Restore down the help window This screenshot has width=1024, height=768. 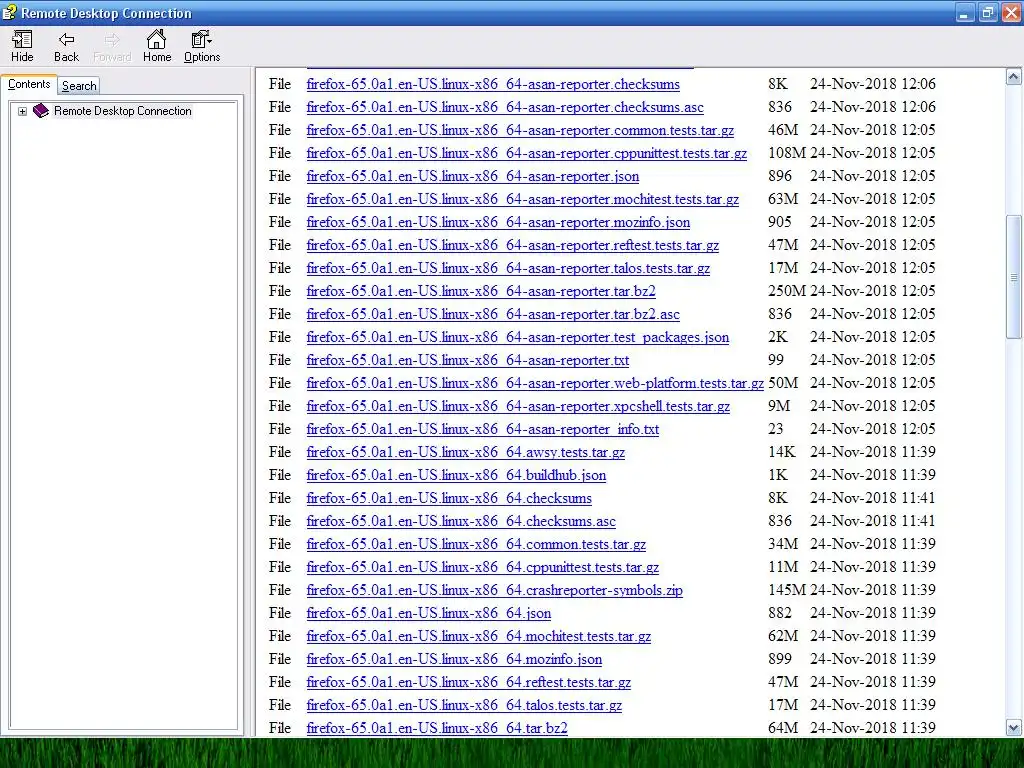pos(988,13)
